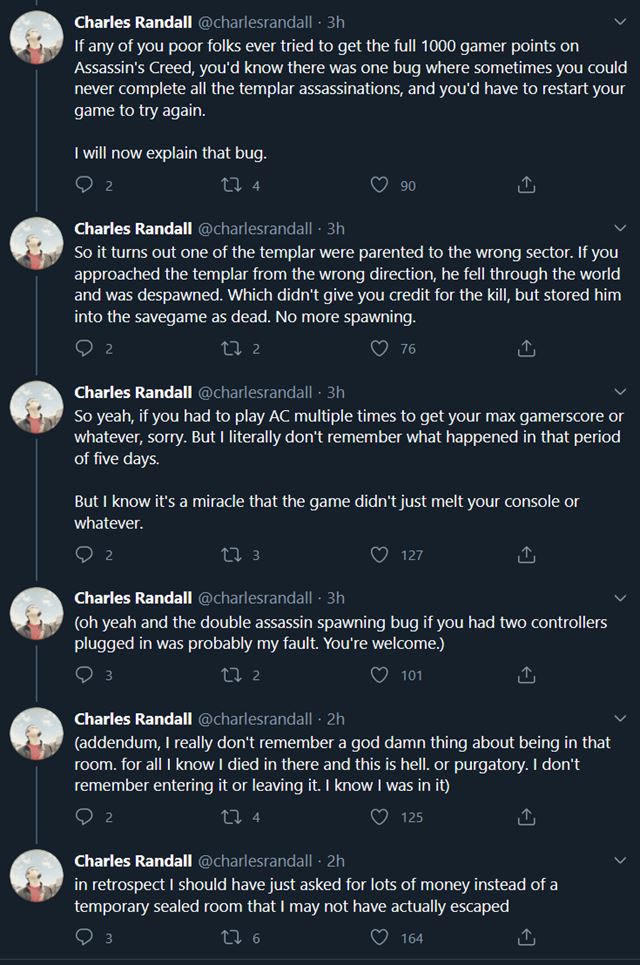Expand the caret menu on the wrong sector tweet

pos(620,228)
